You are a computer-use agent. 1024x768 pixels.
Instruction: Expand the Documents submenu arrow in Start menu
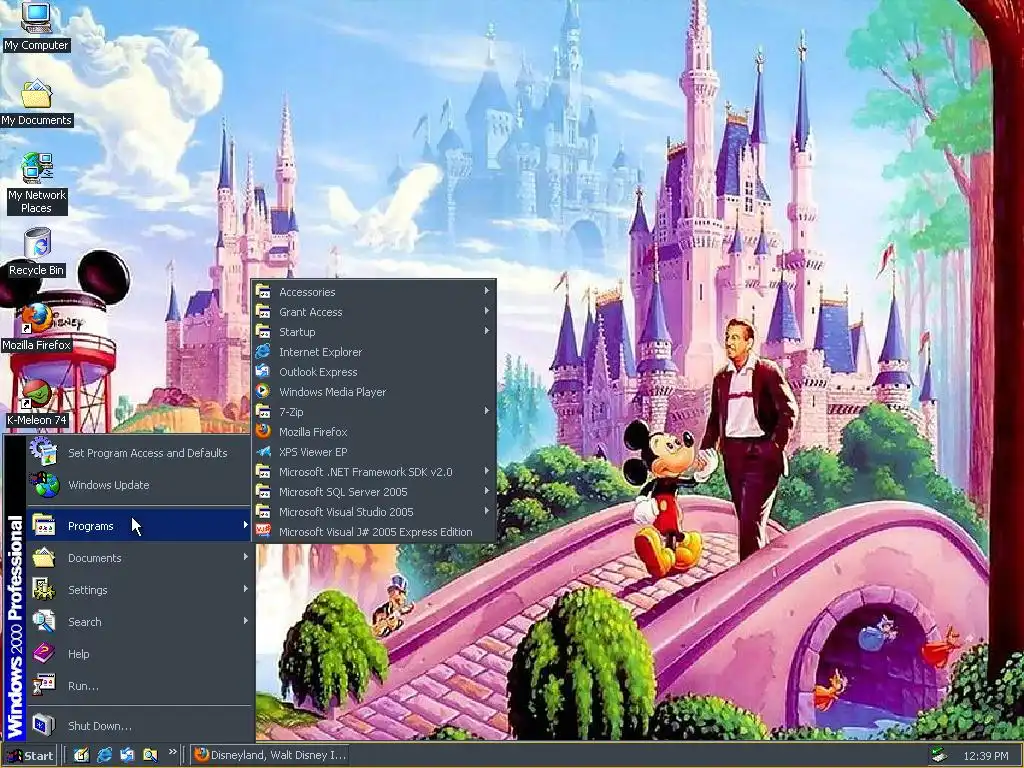click(246, 557)
